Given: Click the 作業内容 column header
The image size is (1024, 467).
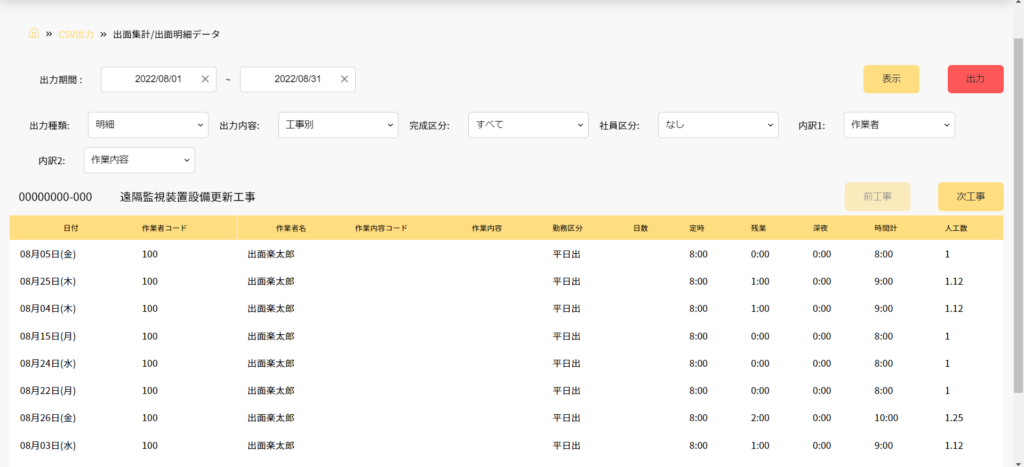Looking at the screenshot, I should (487, 229).
